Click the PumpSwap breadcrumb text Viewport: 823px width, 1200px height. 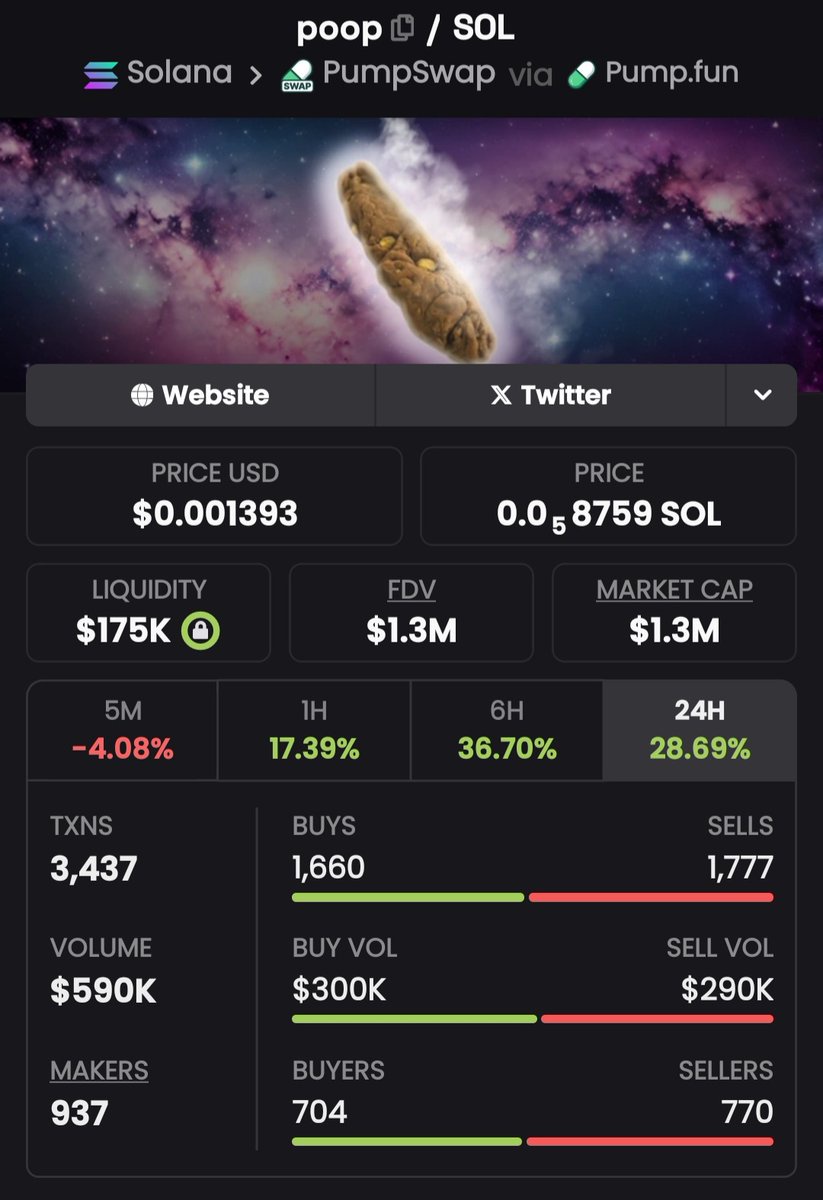pyautogui.click(x=409, y=73)
